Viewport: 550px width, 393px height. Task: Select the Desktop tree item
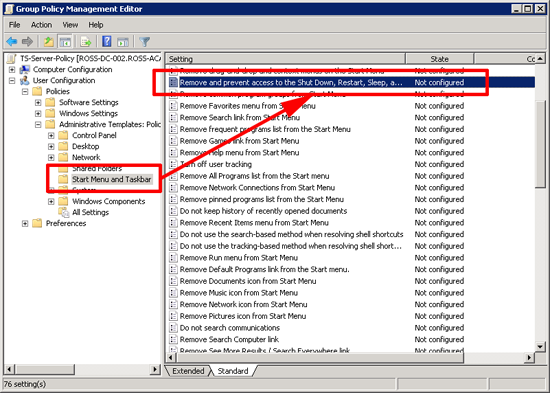[x=86, y=146]
